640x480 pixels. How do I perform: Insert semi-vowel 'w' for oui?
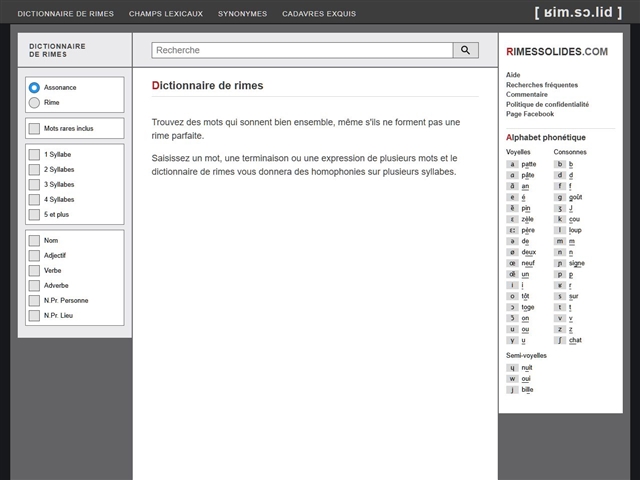pyautogui.click(x=512, y=379)
